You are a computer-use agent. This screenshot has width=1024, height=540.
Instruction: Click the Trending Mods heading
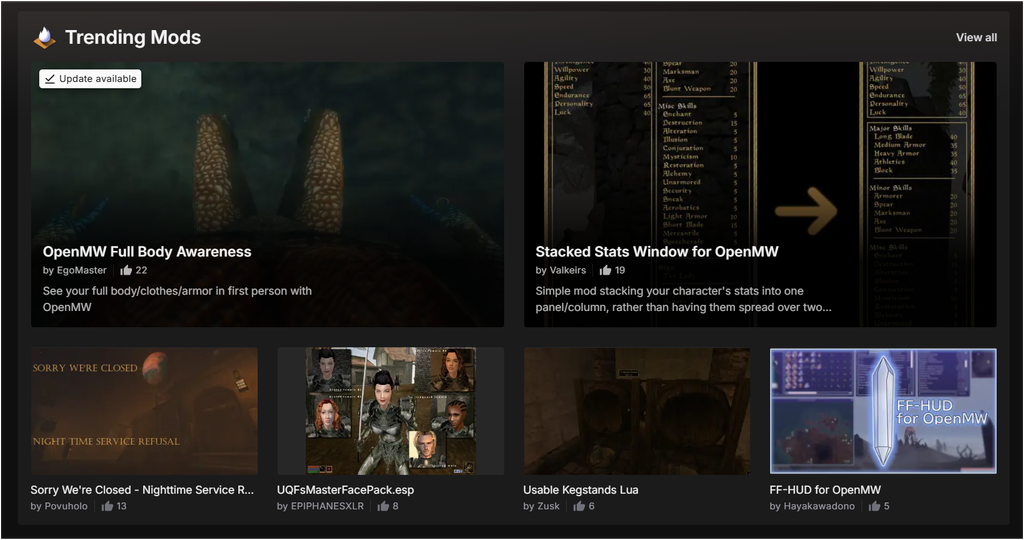[133, 38]
